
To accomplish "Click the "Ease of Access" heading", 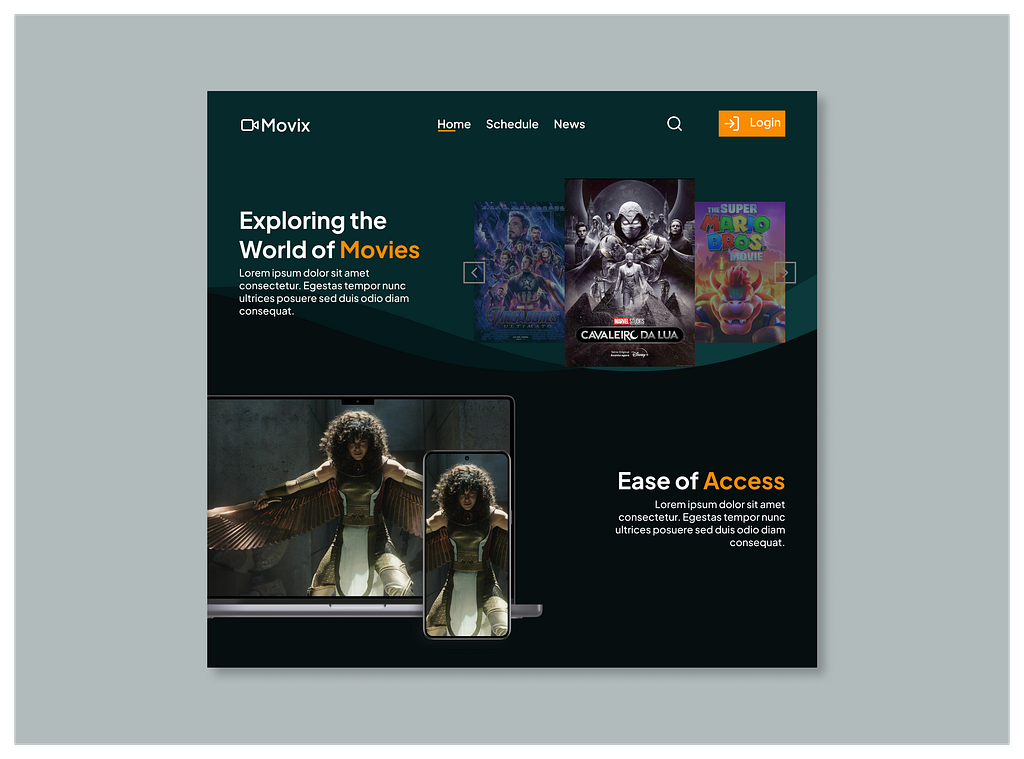I will pos(700,481).
